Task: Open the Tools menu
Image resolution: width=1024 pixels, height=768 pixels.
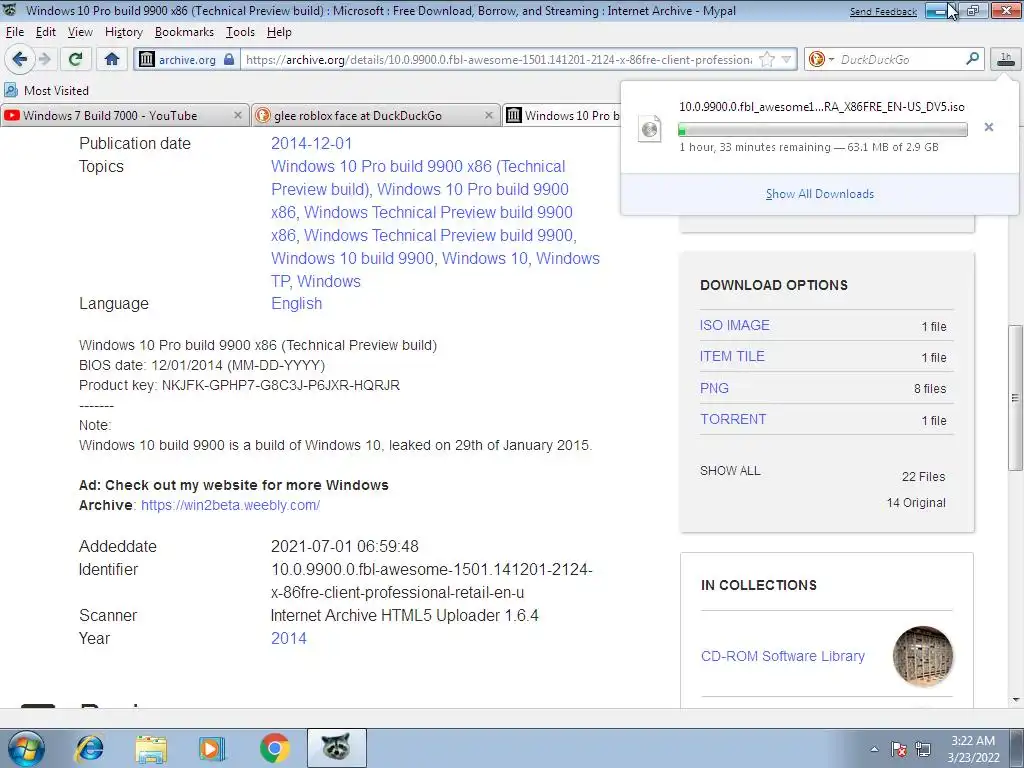Action: pos(240,32)
